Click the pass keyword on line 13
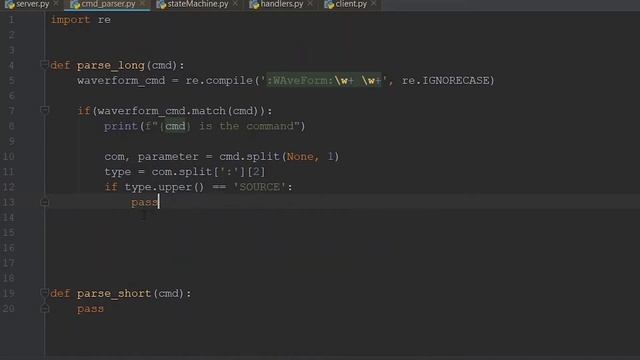Screen dimensions: 640x360 [x=144, y=202]
